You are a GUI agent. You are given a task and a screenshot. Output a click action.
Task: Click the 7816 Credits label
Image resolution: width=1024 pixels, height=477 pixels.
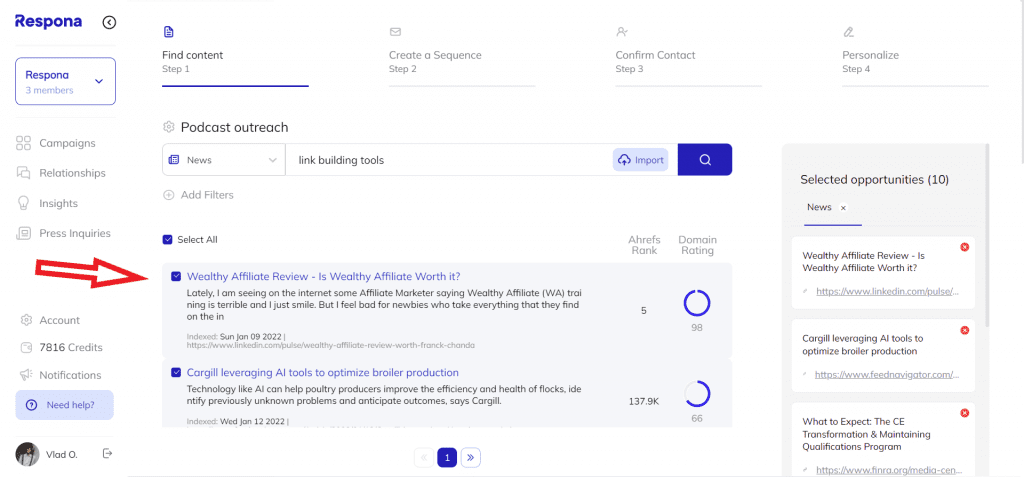[x=71, y=348]
